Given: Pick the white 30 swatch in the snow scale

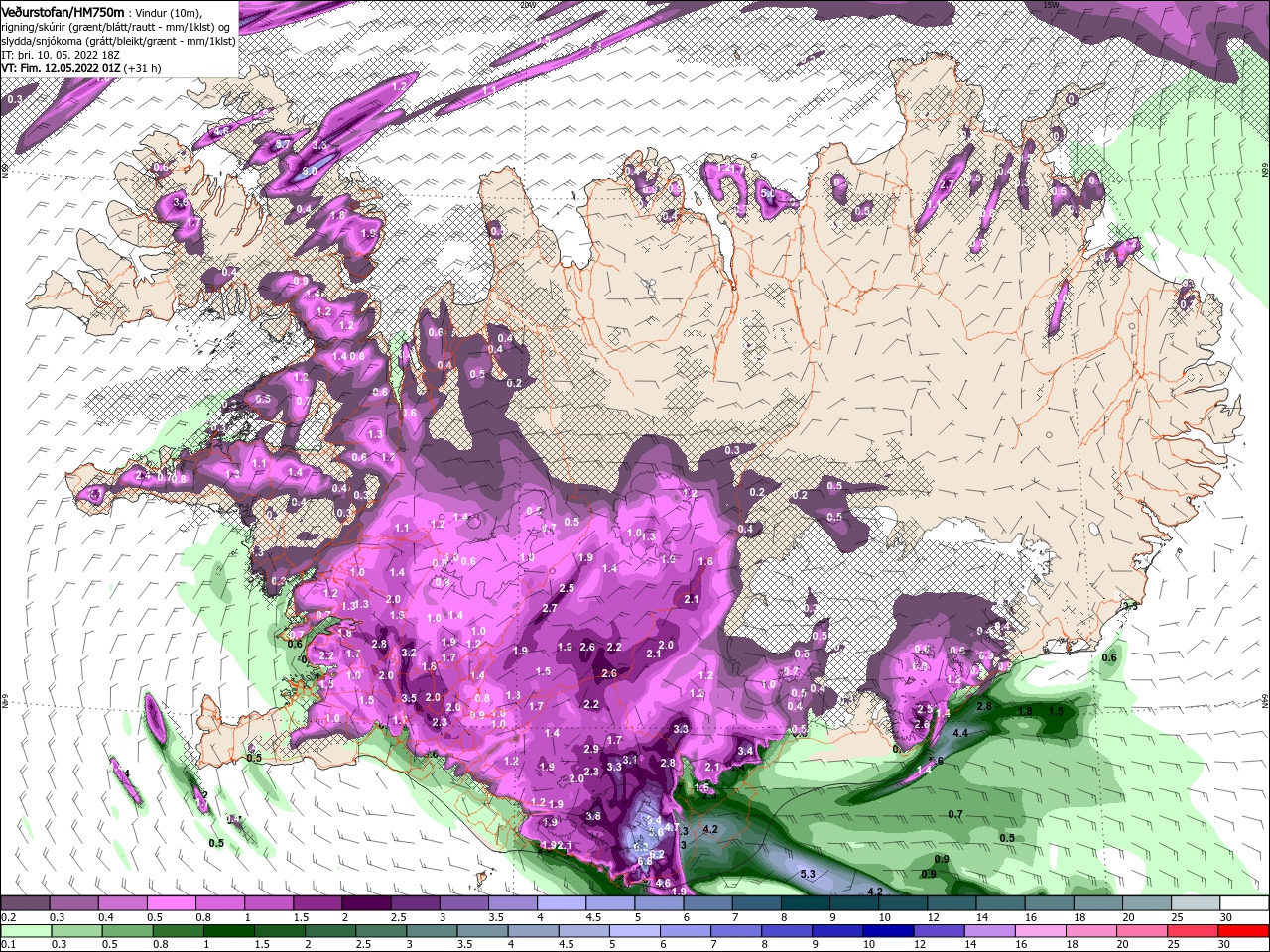Looking at the screenshot, I should [x=1243, y=903].
